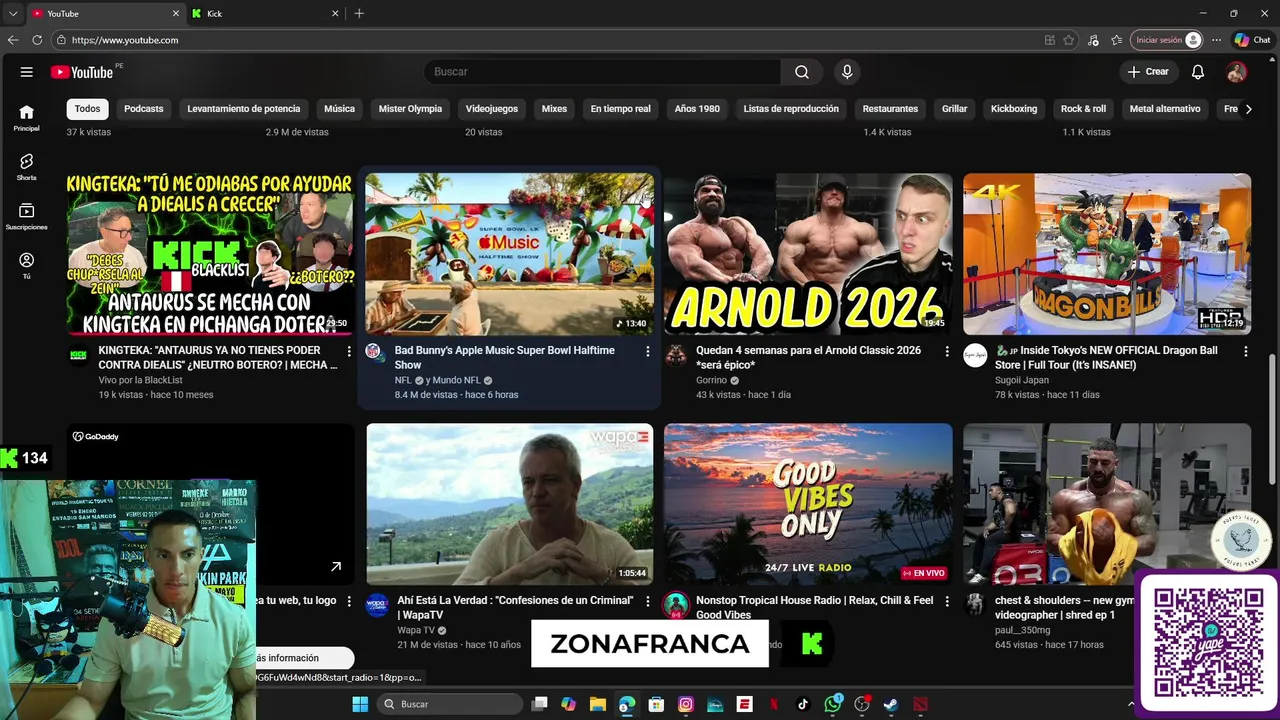Open the Nonstop Tropical House Radio title
This screenshot has height=720, width=1280.
[815, 608]
